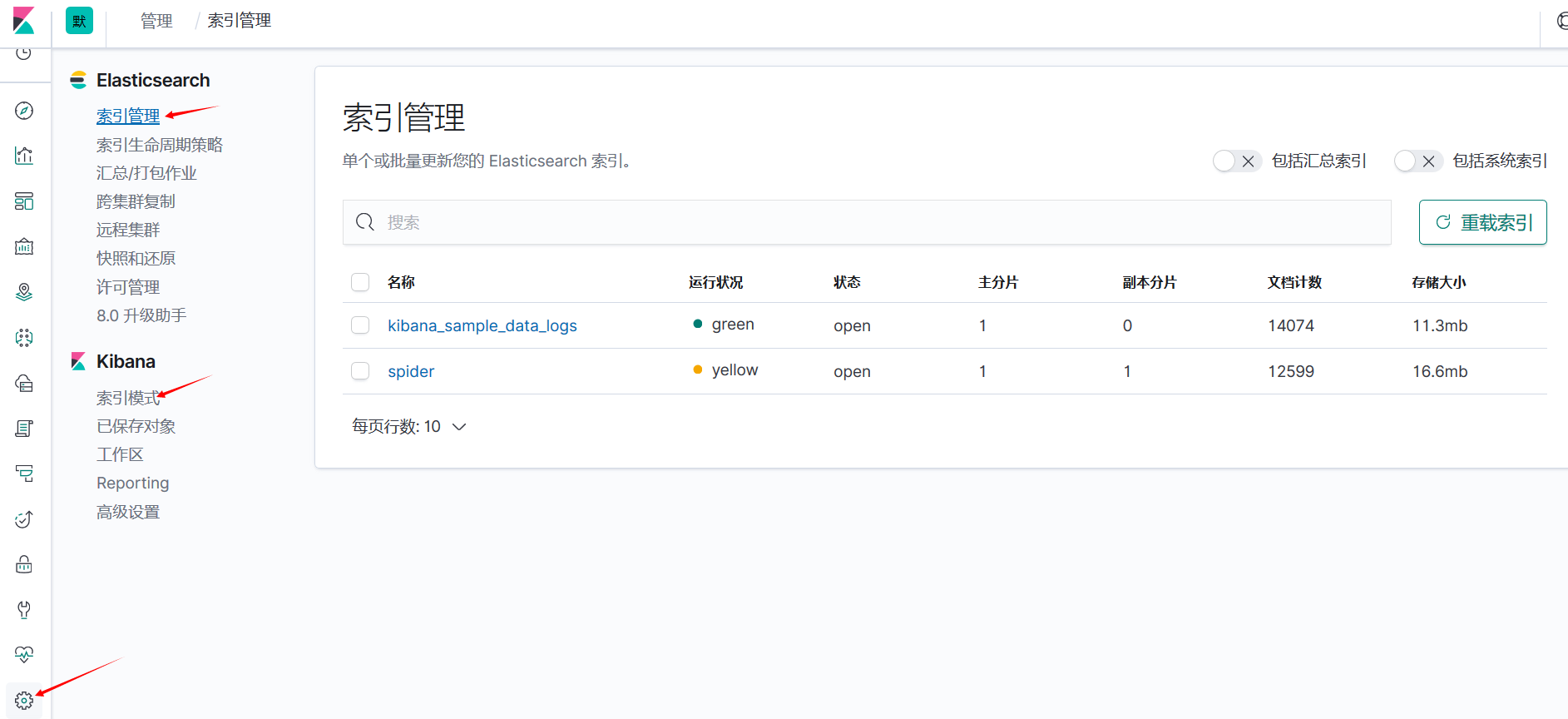1568x719 pixels.
Task: Check the spider row checkbox
Action: point(360,371)
